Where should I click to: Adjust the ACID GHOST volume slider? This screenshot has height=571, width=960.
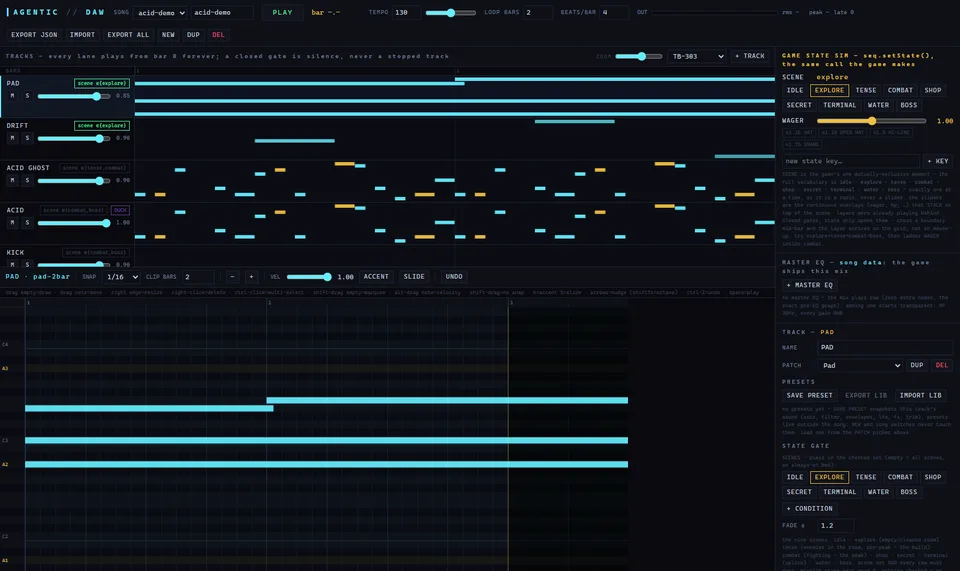coord(74,181)
